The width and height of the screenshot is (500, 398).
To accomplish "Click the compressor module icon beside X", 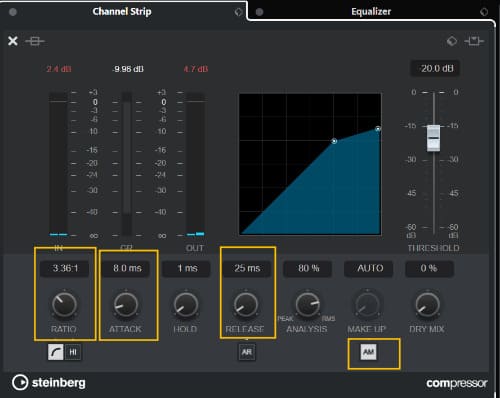I will click(x=35, y=41).
